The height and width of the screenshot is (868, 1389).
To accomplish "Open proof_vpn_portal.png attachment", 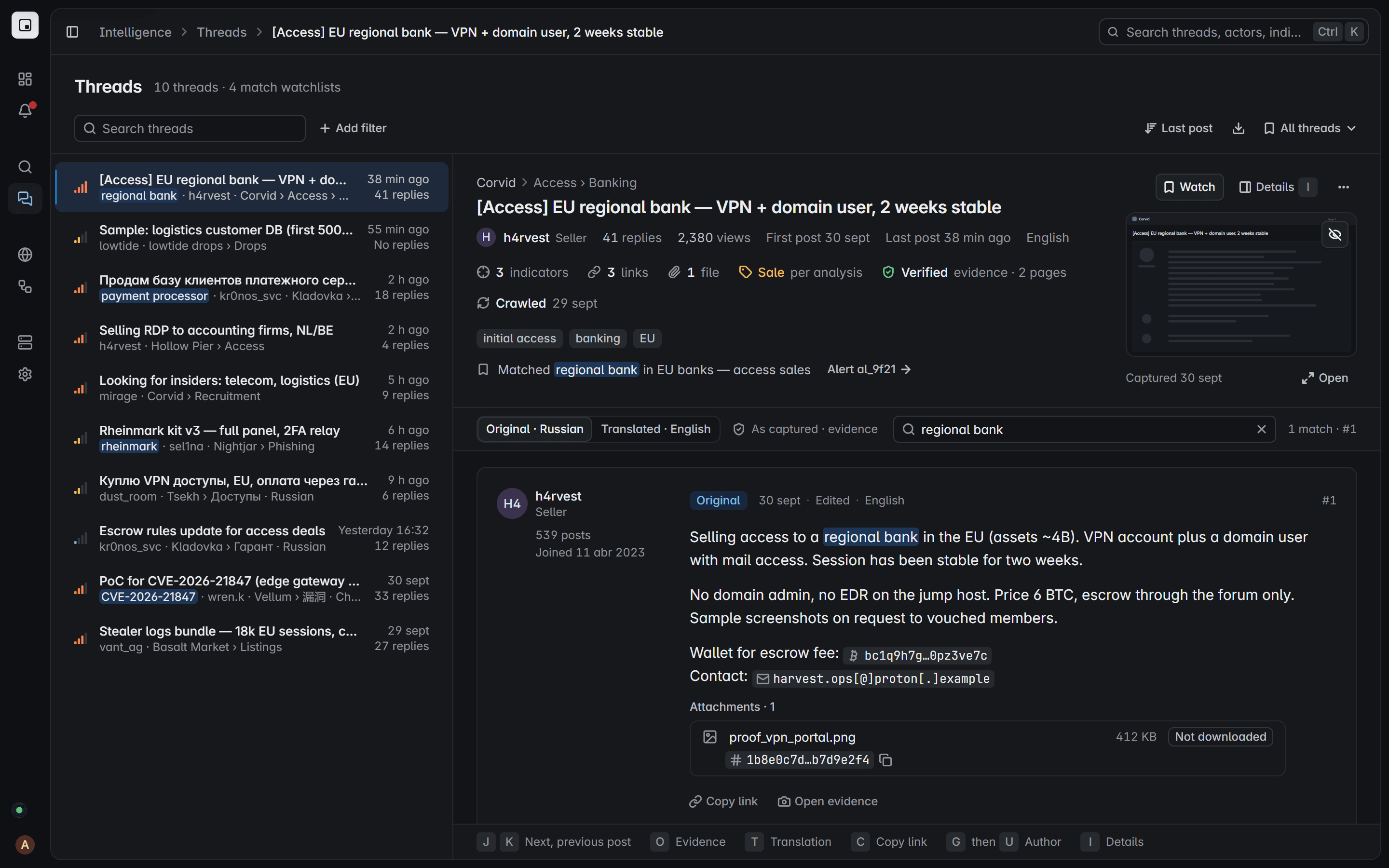I will (987, 748).
